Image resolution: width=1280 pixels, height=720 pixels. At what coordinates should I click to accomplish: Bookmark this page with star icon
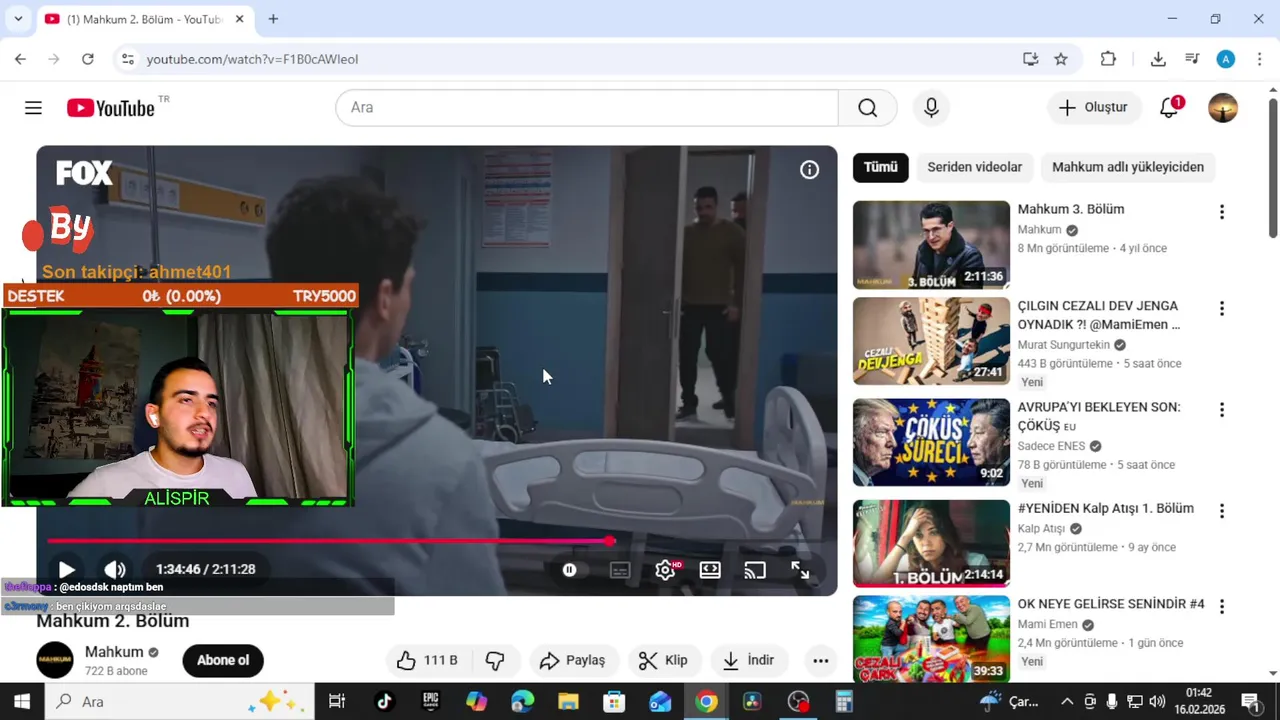(x=1061, y=59)
